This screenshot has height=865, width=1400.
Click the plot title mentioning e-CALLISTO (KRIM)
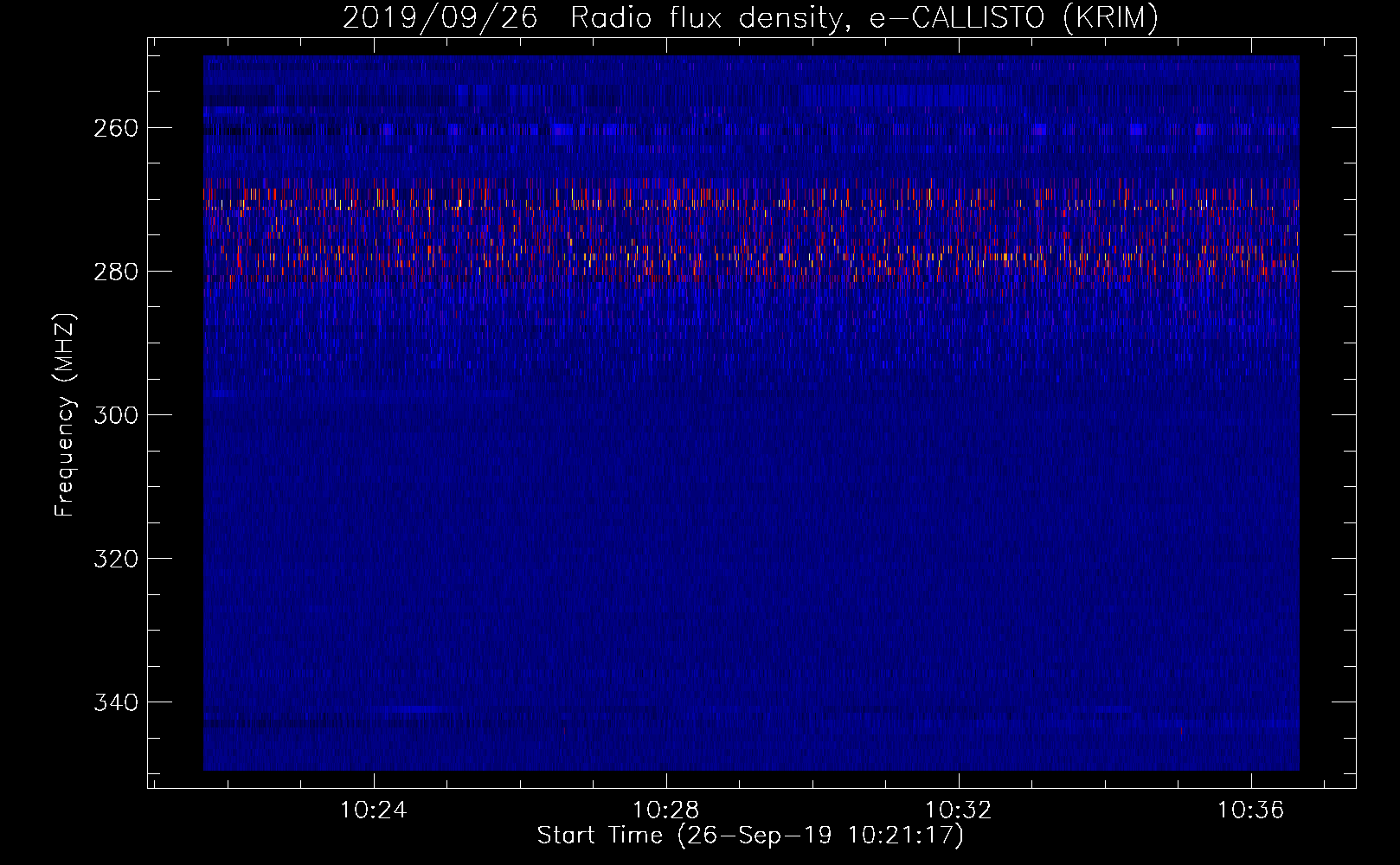coord(750,17)
